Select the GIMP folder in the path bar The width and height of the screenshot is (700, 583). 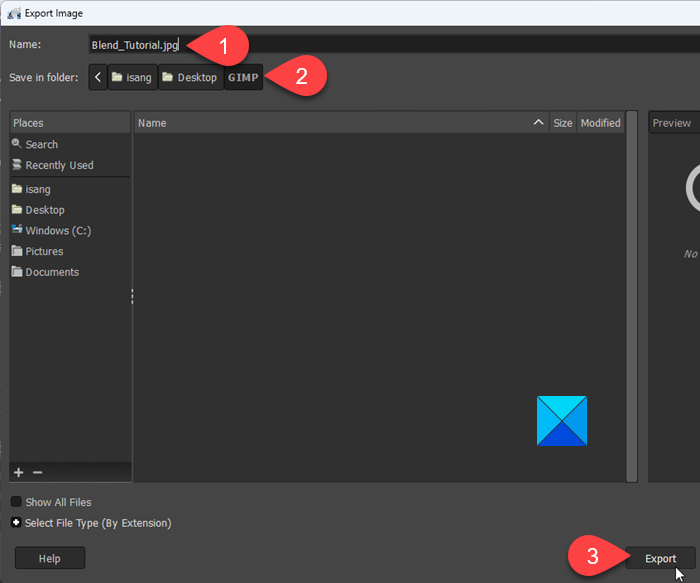click(x=243, y=77)
